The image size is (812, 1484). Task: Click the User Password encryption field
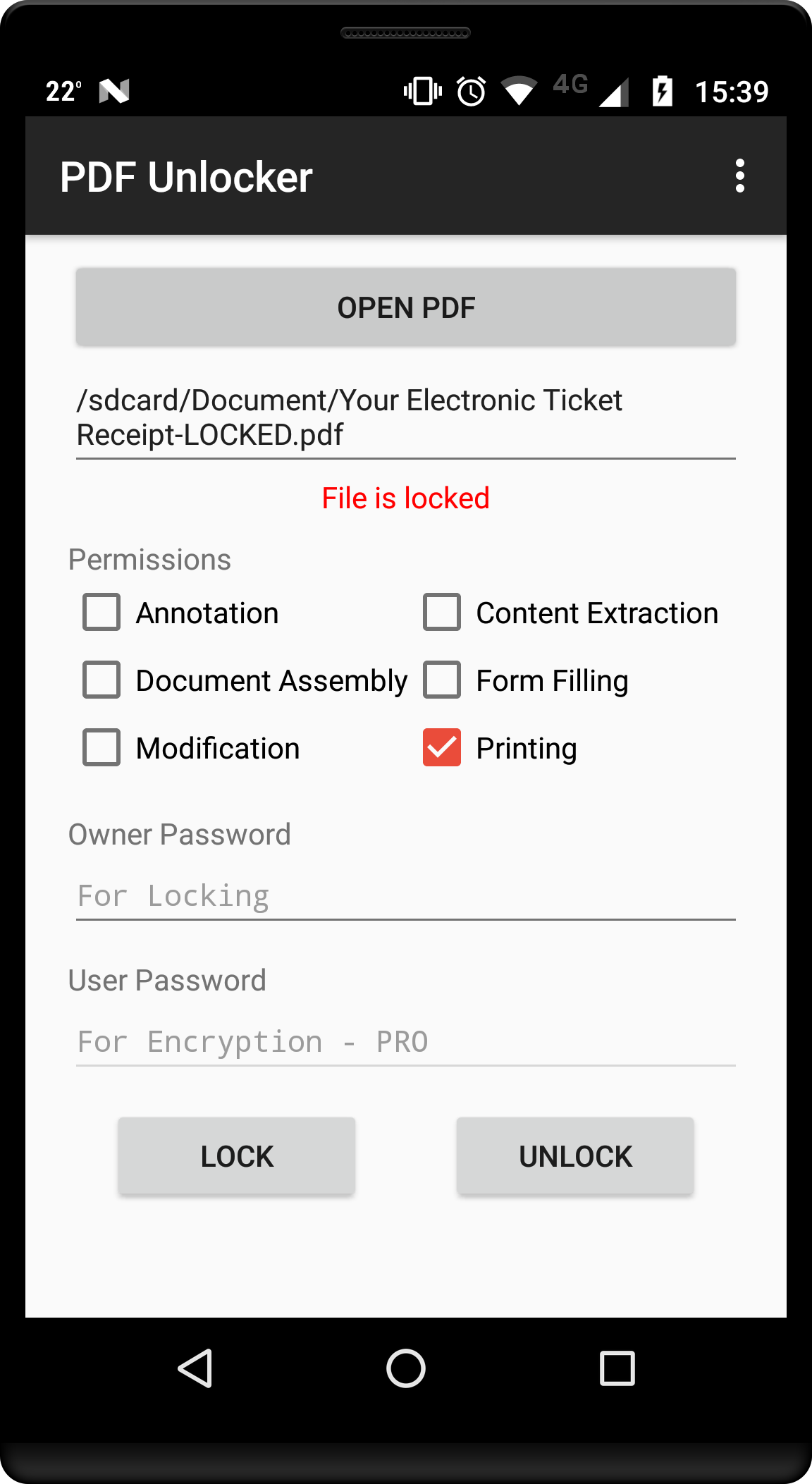coord(405,1042)
